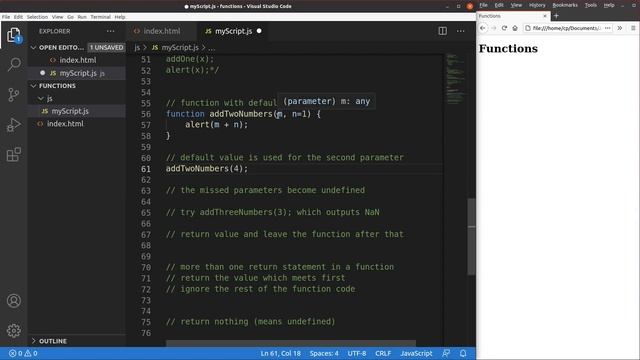Go to browser home page
The height and width of the screenshot is (360, 640).
point(515,28)
